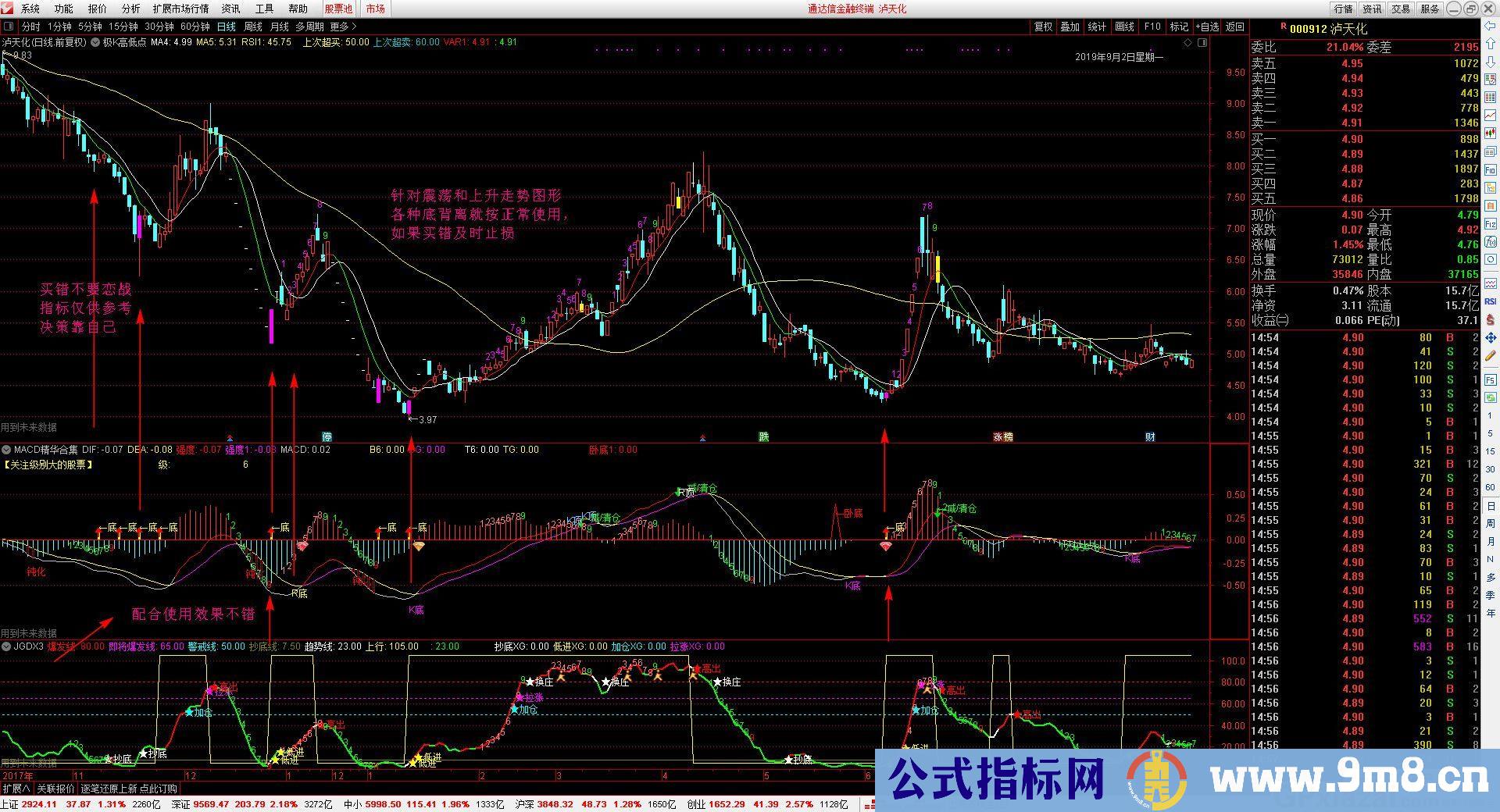Click the yellow candlestick near the 8.00 peak
This screenshot has width=1500, height=812.
679,203
